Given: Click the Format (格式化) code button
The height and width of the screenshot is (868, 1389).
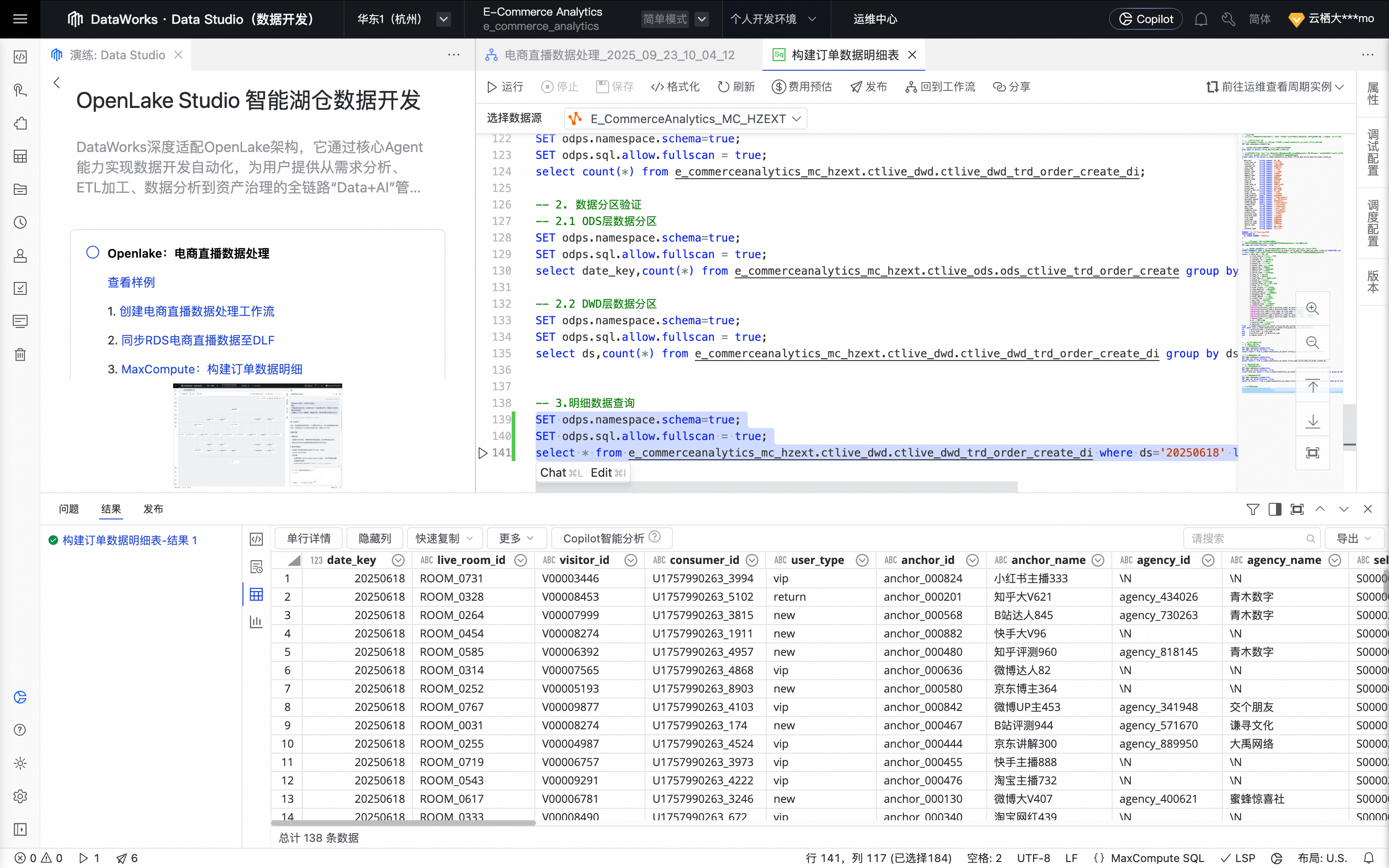Looking at the screenshot, I should click(x=675, y=87).
